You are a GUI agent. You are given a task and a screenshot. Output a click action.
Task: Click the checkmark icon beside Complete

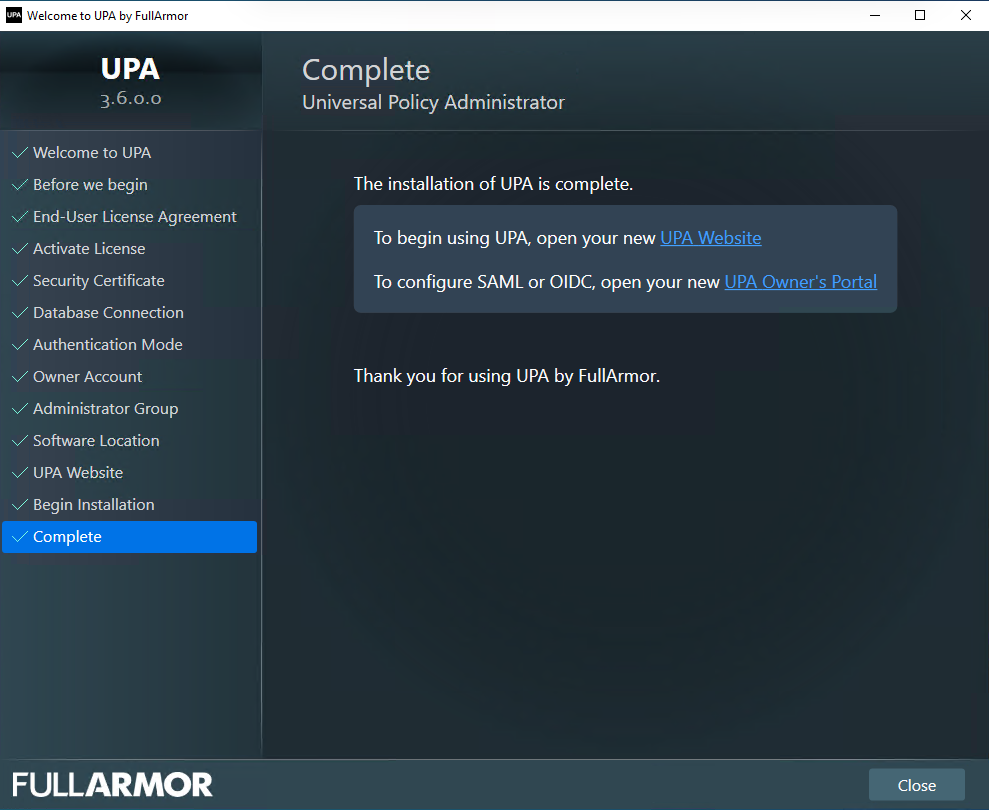[x=18, y=537]
